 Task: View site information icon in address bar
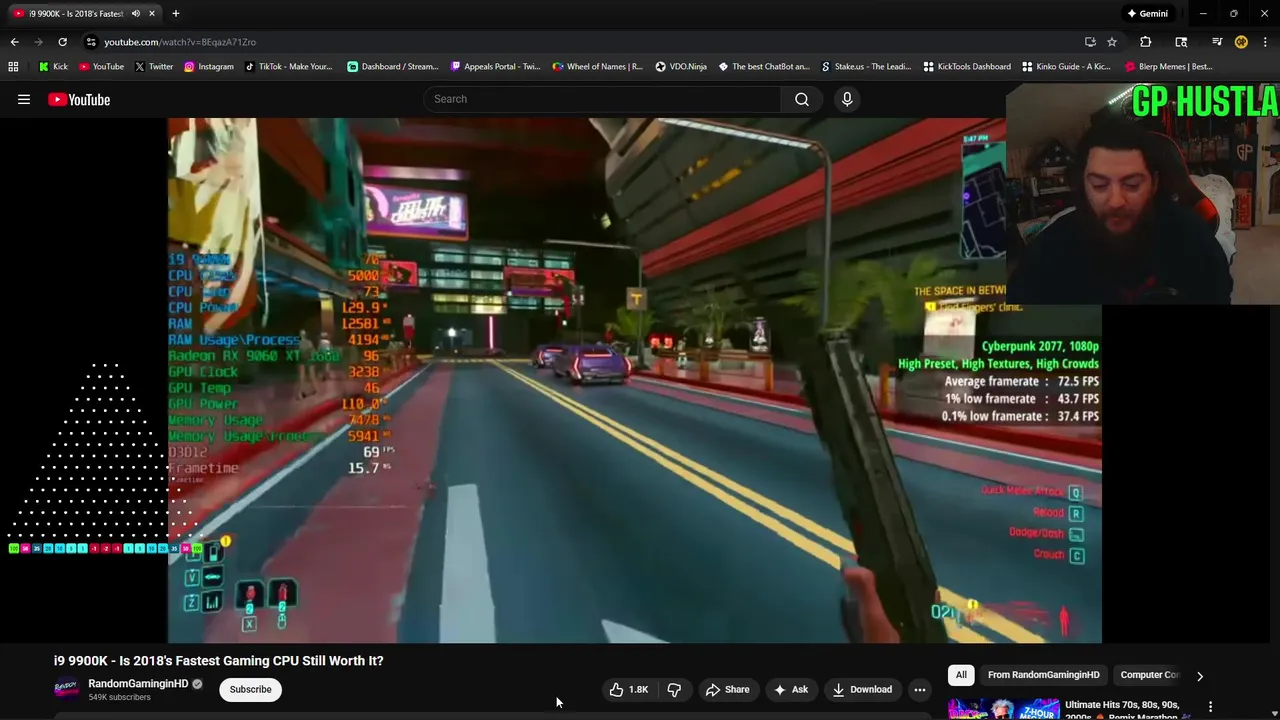point(91,42)
